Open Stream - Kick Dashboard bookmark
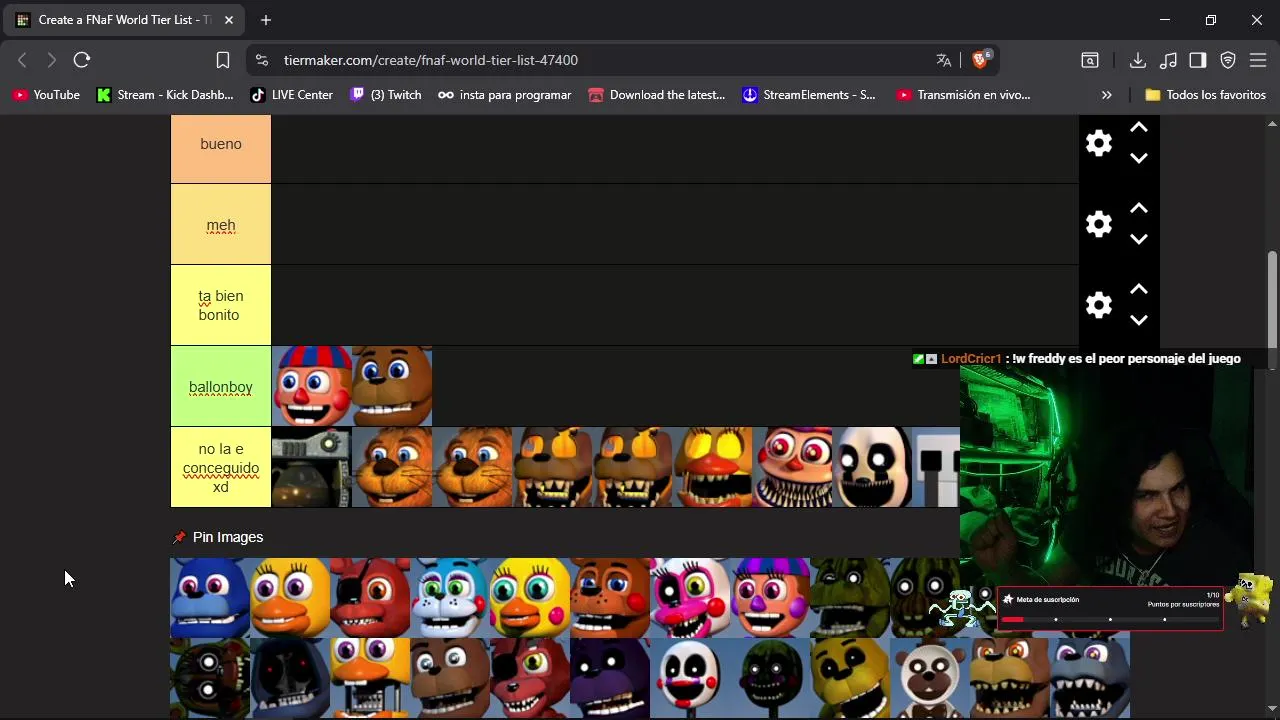 [165, 95]
